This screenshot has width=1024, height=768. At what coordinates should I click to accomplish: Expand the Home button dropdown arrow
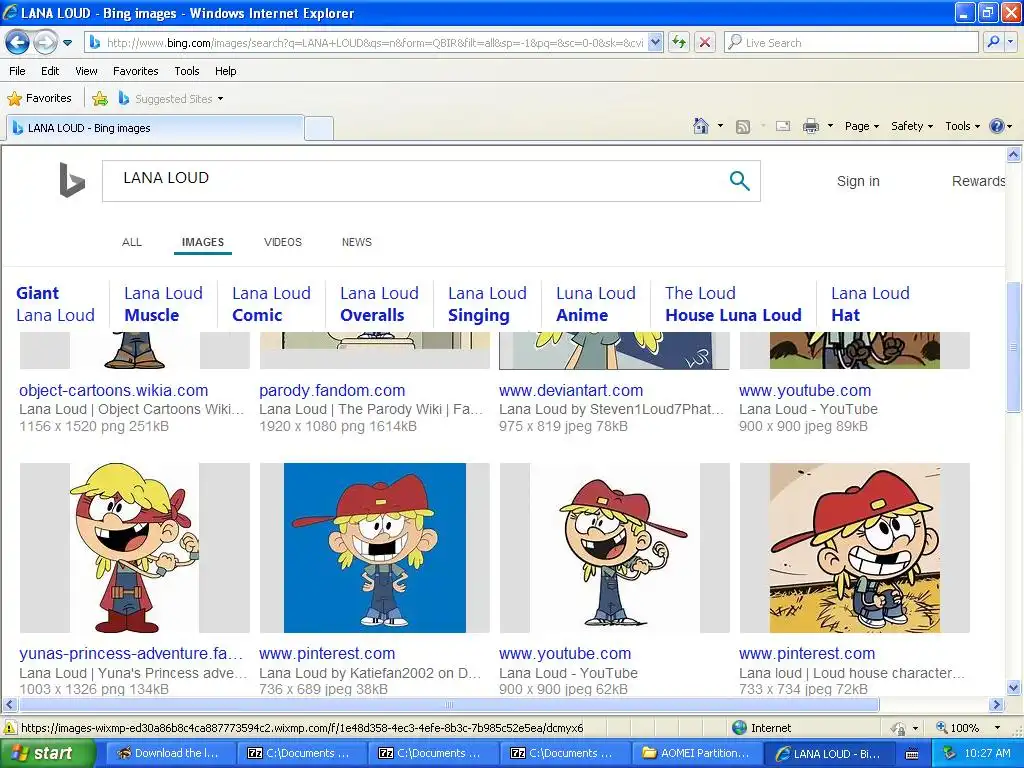pyautogui.click(x=720, y=126)
